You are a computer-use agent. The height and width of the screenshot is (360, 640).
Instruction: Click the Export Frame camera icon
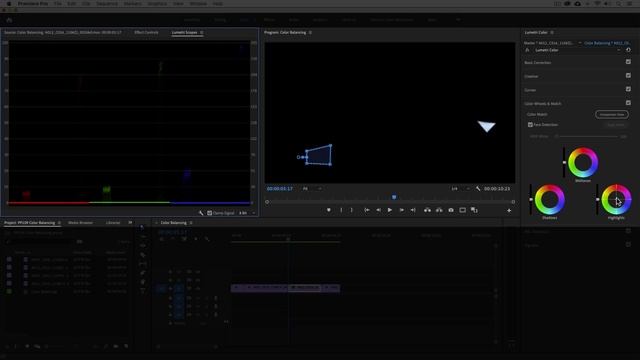click(x=451, y=210)
